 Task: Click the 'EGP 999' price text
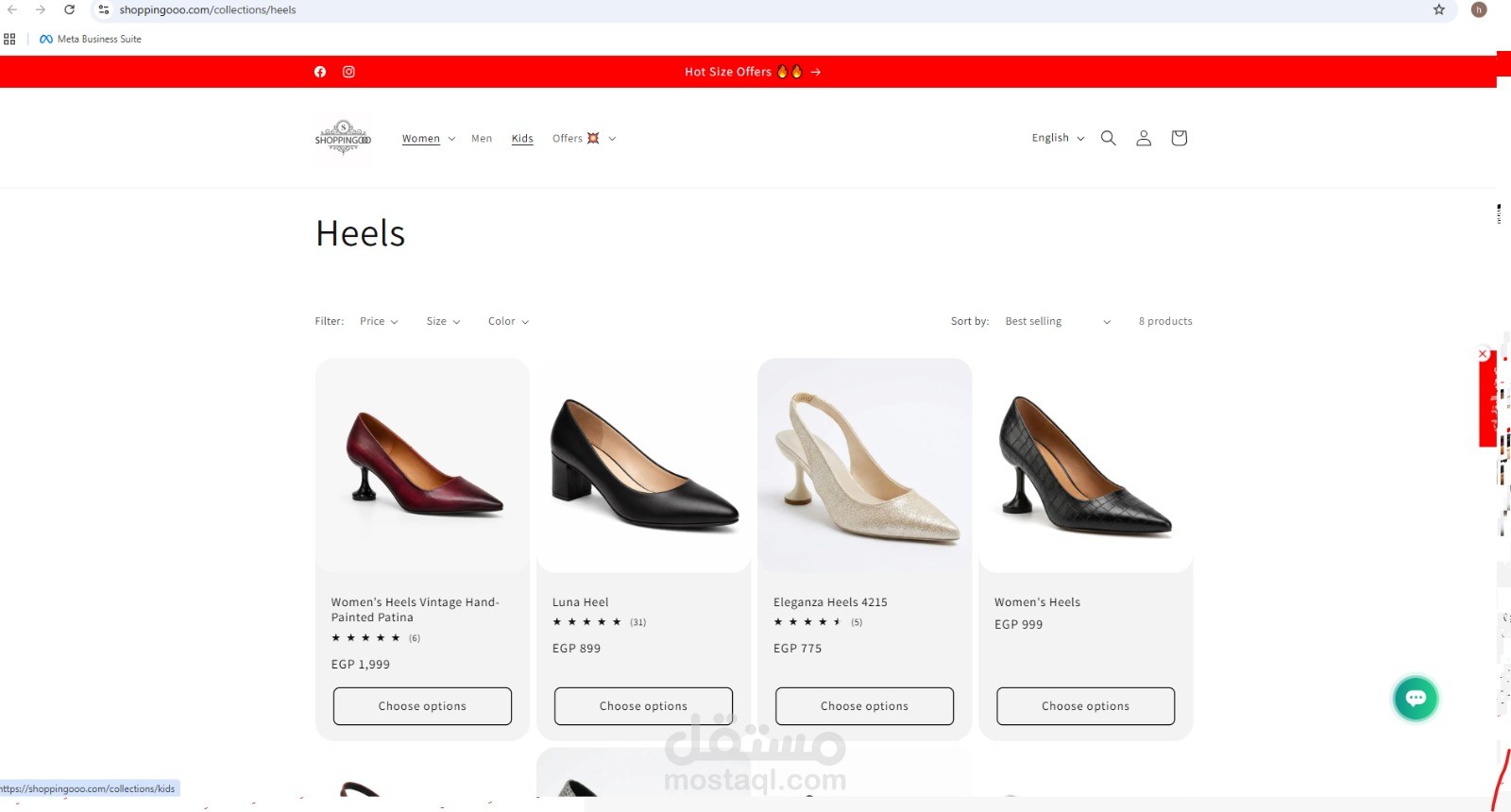1018,625
